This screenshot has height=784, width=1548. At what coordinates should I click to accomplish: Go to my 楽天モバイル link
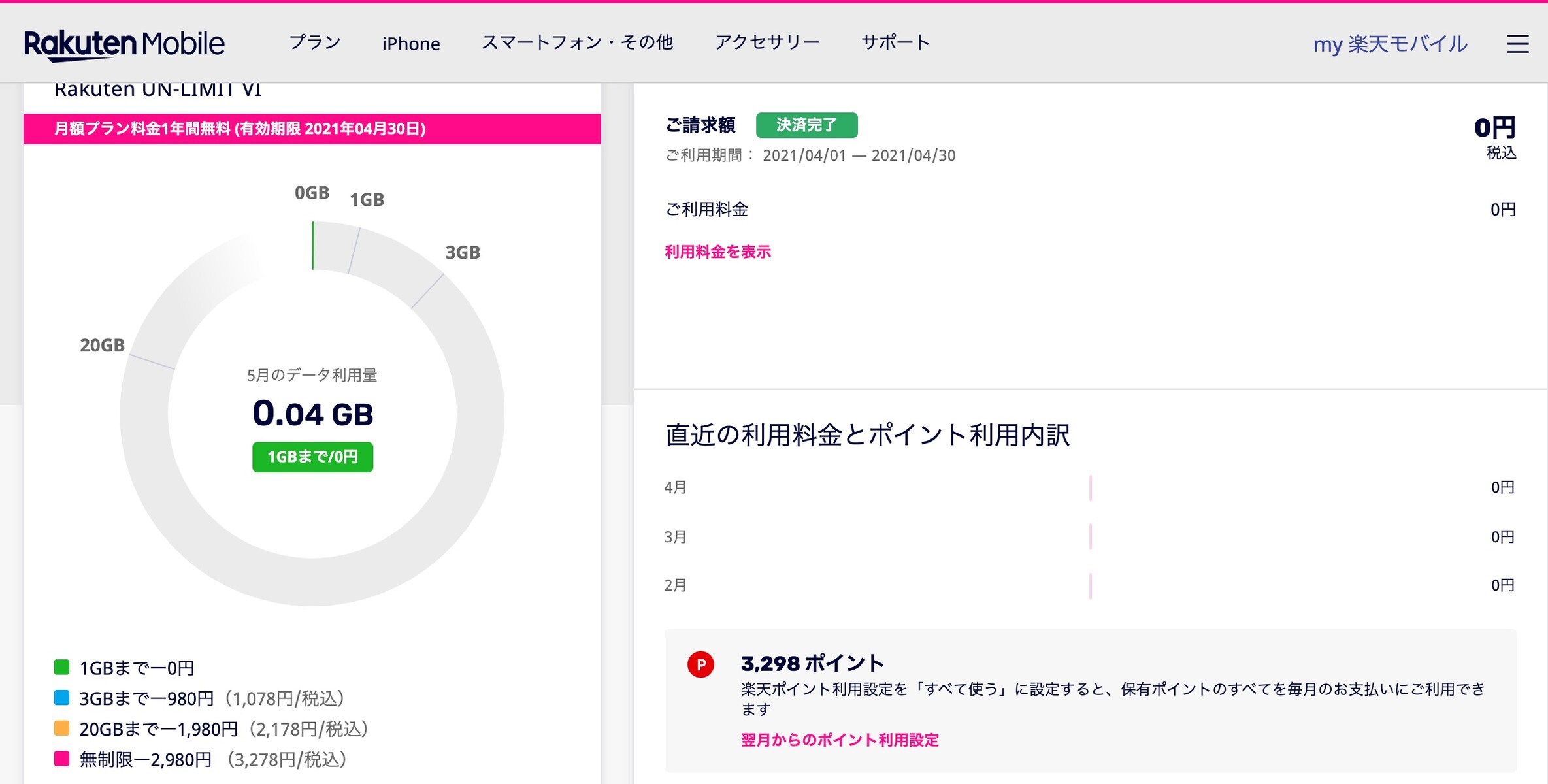1391,44
